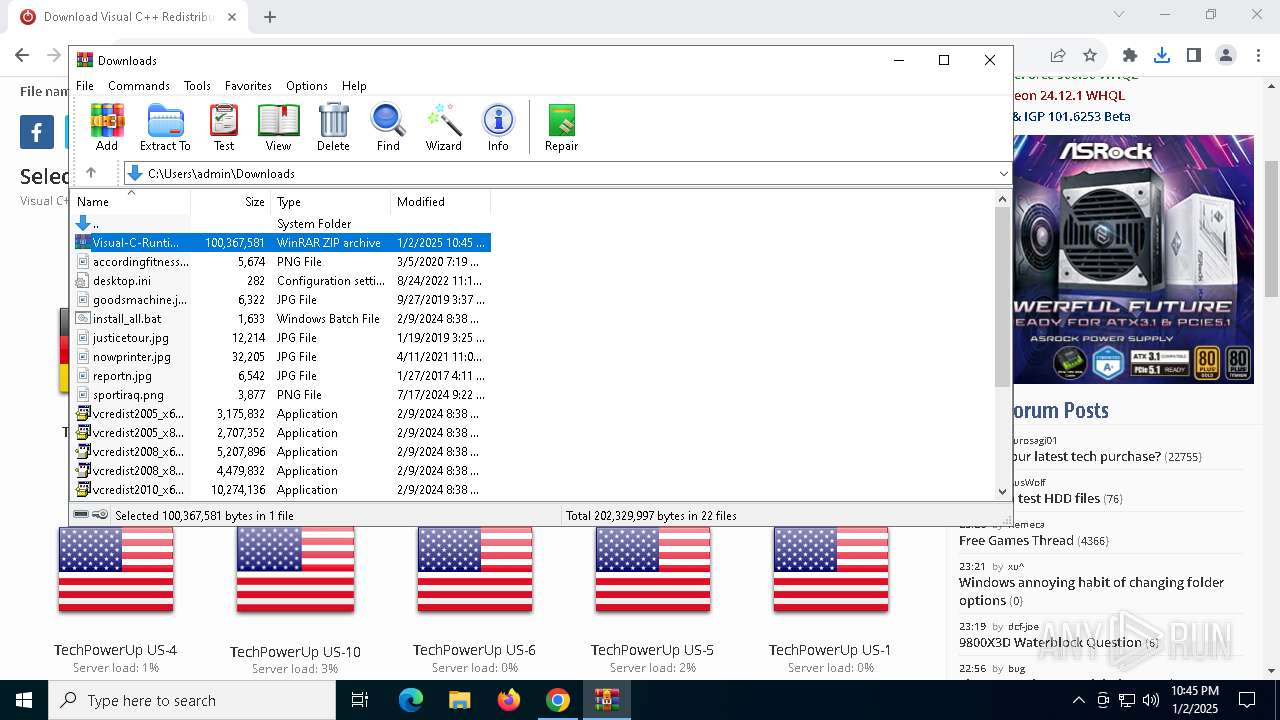The height and width of the screenshot is (720, 1280).
Task: Sort files by Type column
Action: pos(330,201)
